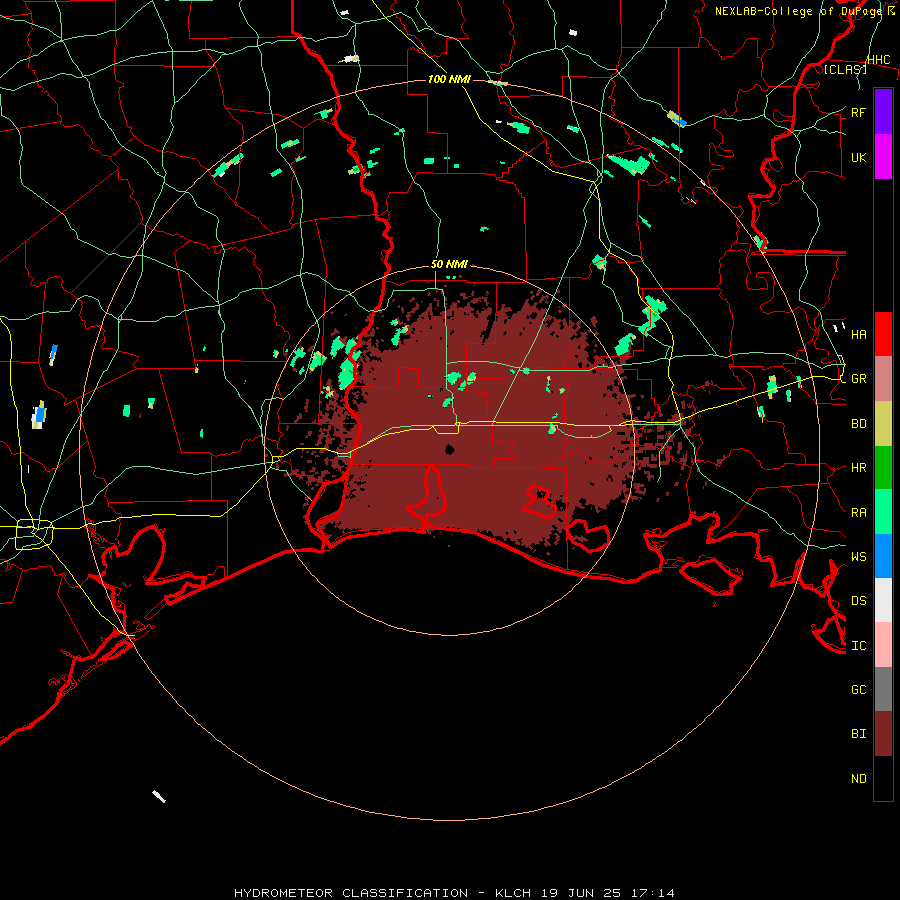Click the GR legend label

pos(858,379)
